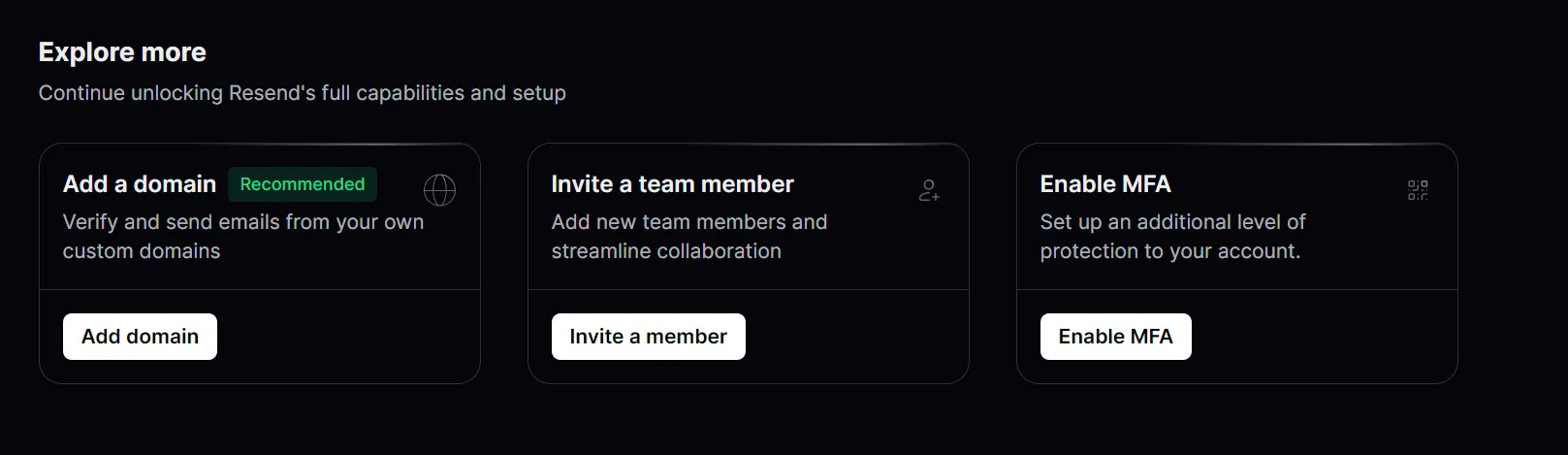
Task: Click the Add domain button
Action: point(140,337)
